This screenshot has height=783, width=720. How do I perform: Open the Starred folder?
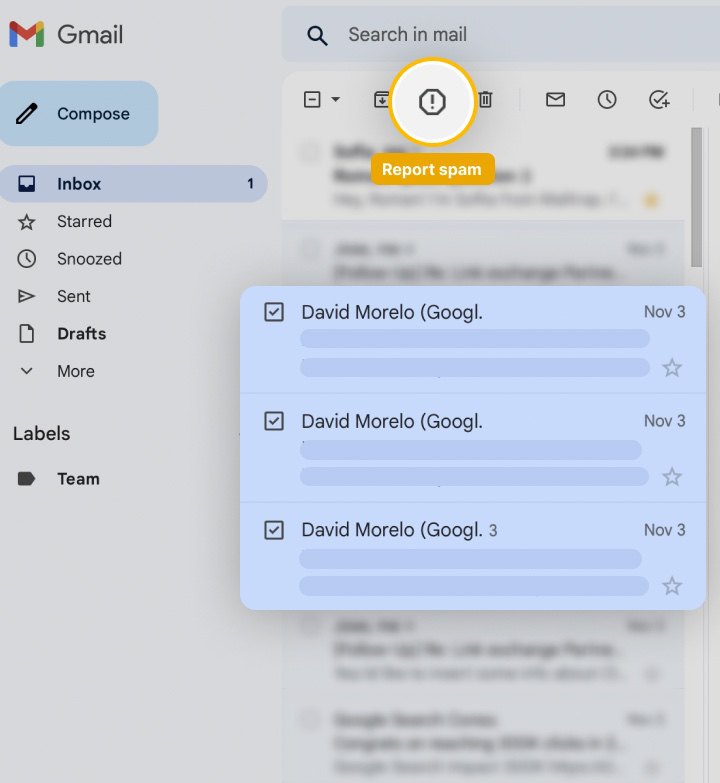click(x=84, y=221)
